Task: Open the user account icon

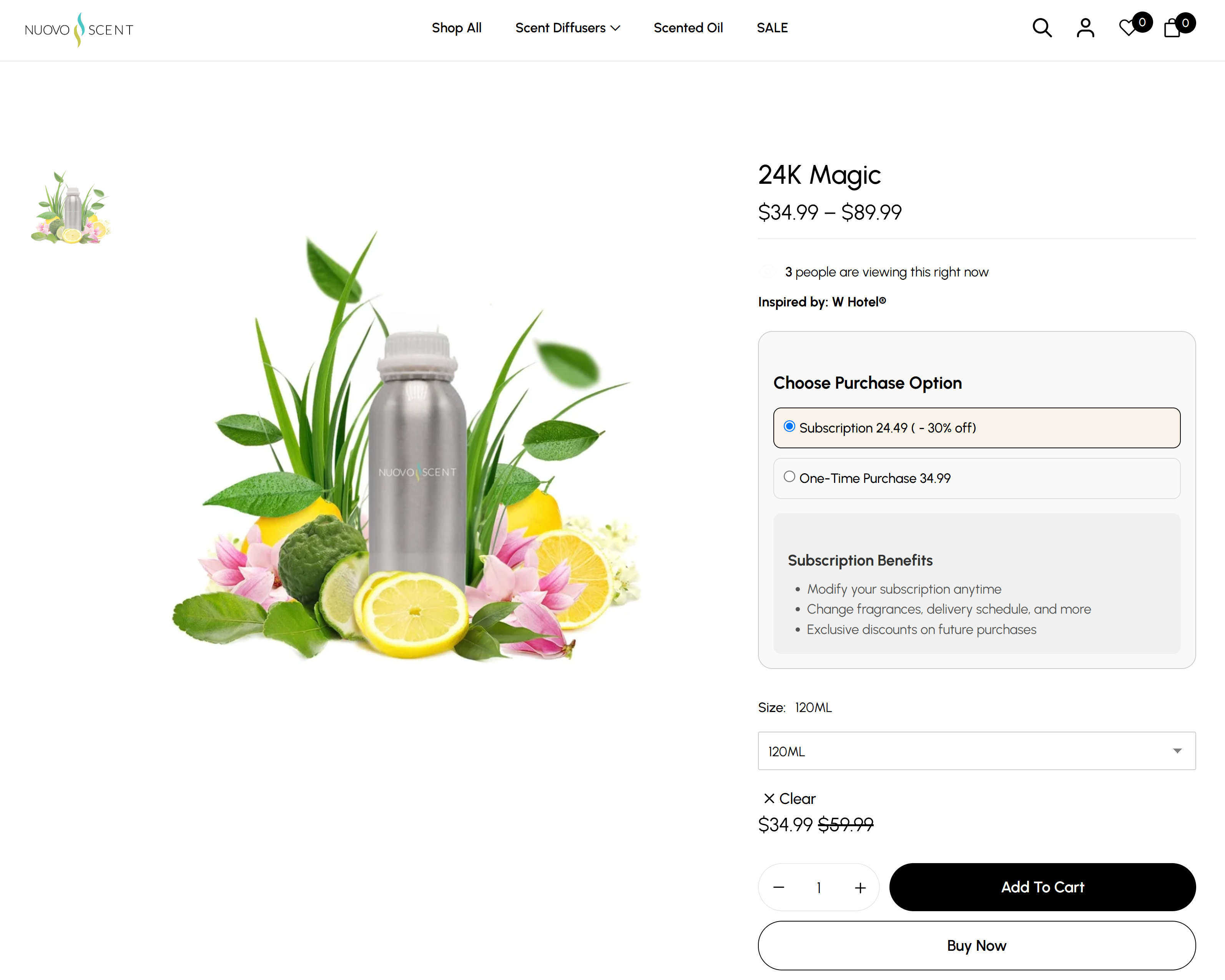Action: 1085,28
